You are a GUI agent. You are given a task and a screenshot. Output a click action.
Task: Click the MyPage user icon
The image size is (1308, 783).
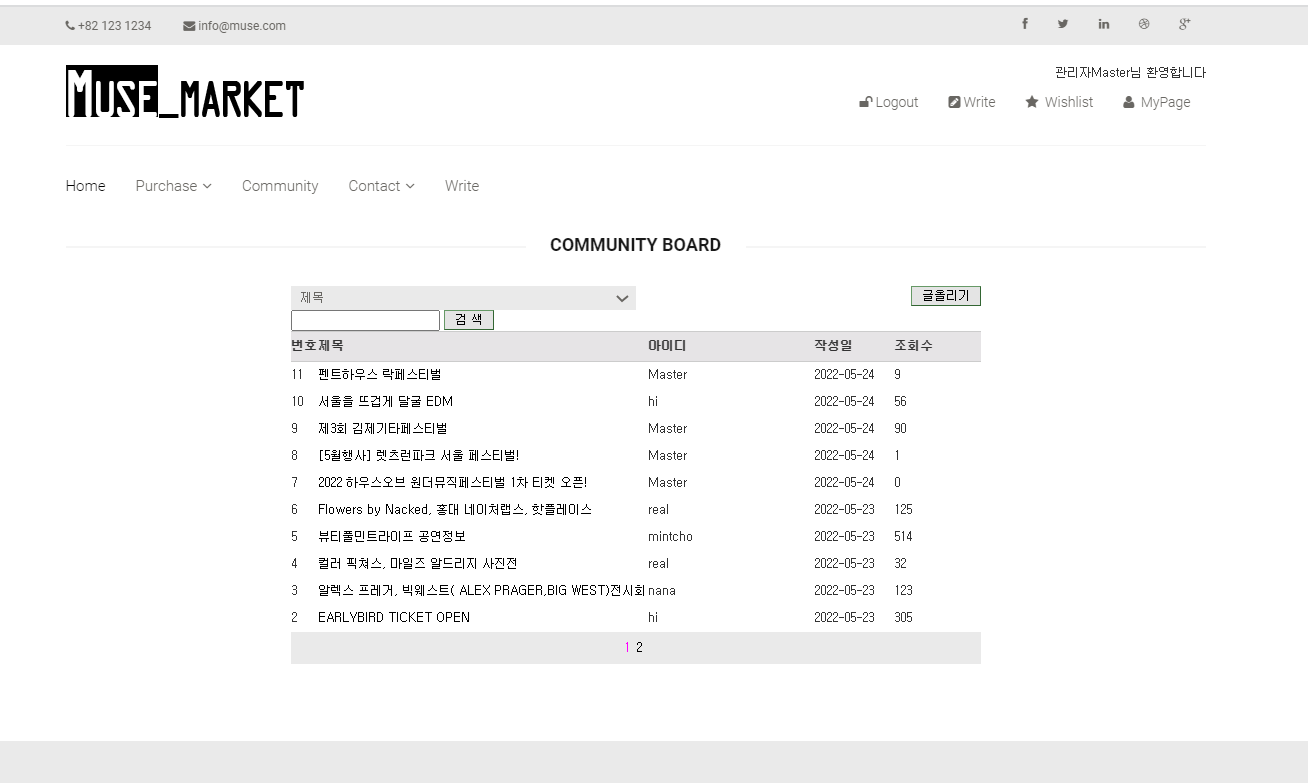point(1128,102)
